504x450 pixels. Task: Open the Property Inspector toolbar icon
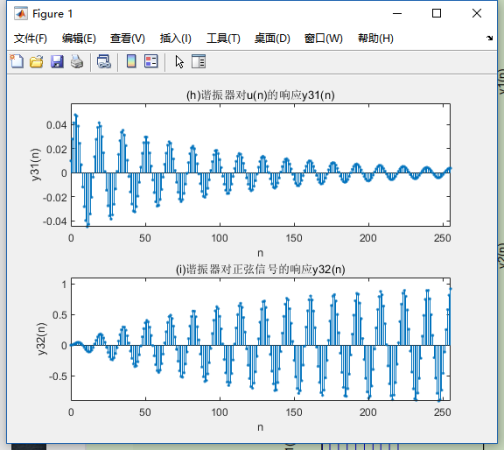pyautogui.click(x=199, y=61)
